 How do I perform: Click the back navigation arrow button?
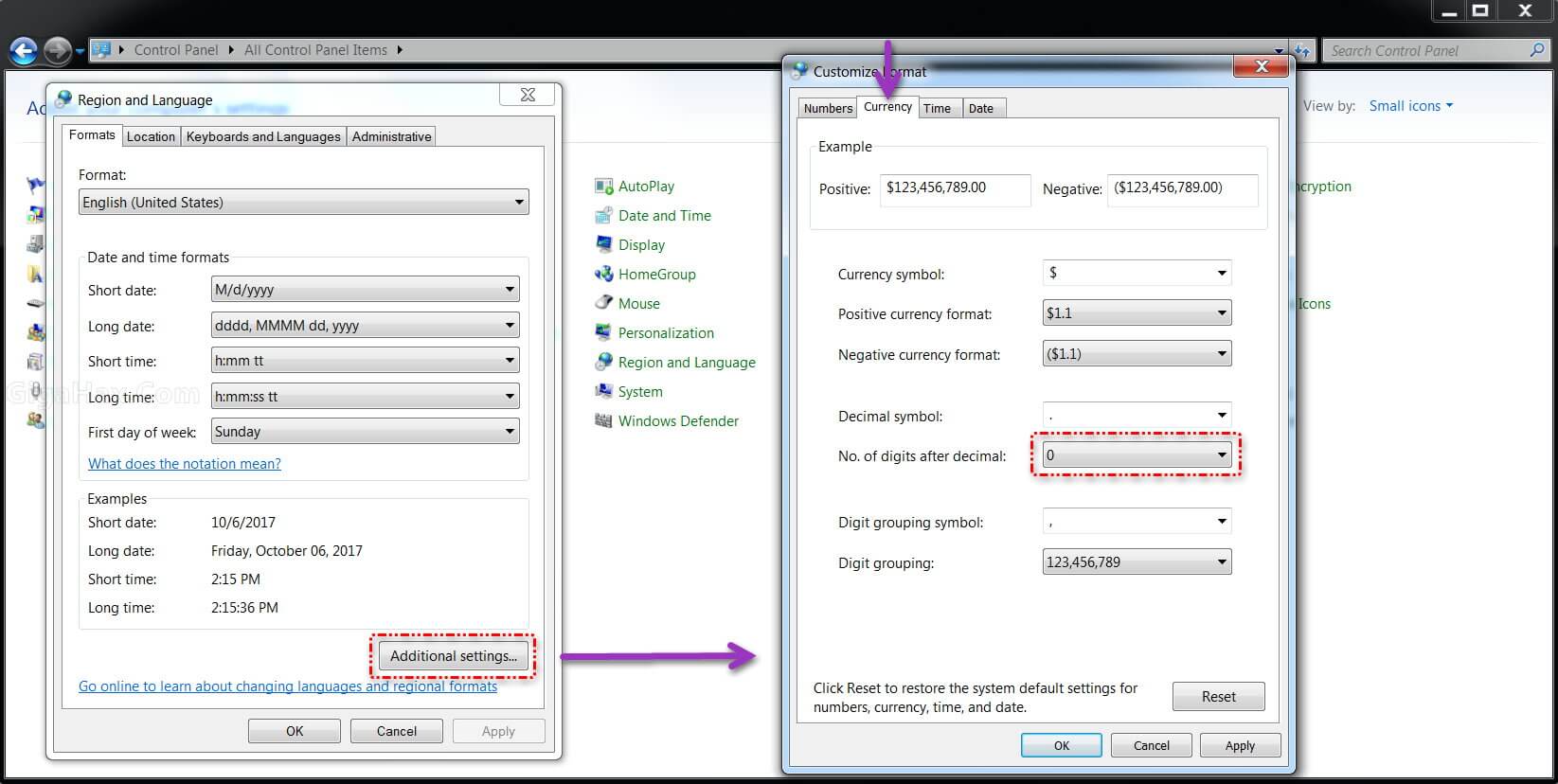point(24,50)
